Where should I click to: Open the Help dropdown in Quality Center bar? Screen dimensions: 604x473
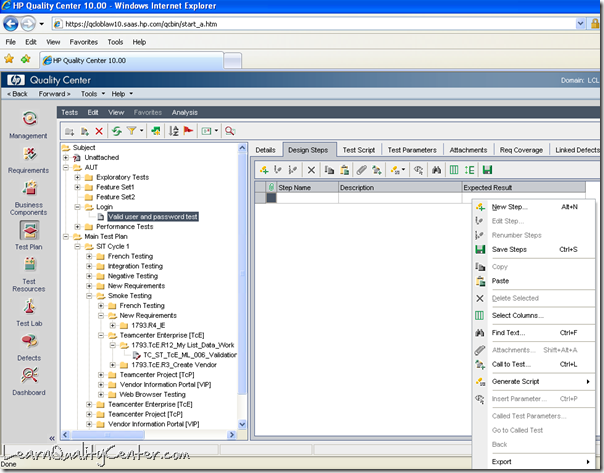[122, 94]
